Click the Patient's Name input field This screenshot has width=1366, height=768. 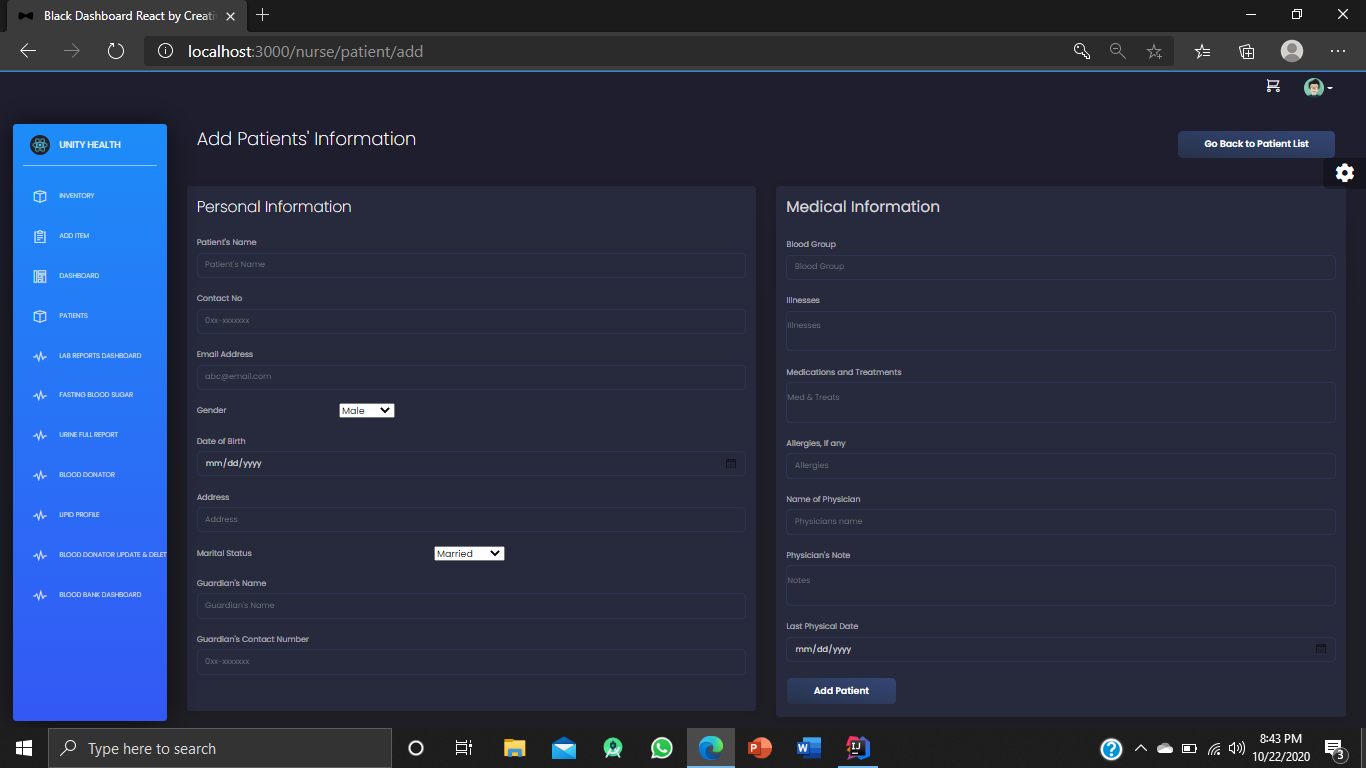click(471, 265)
